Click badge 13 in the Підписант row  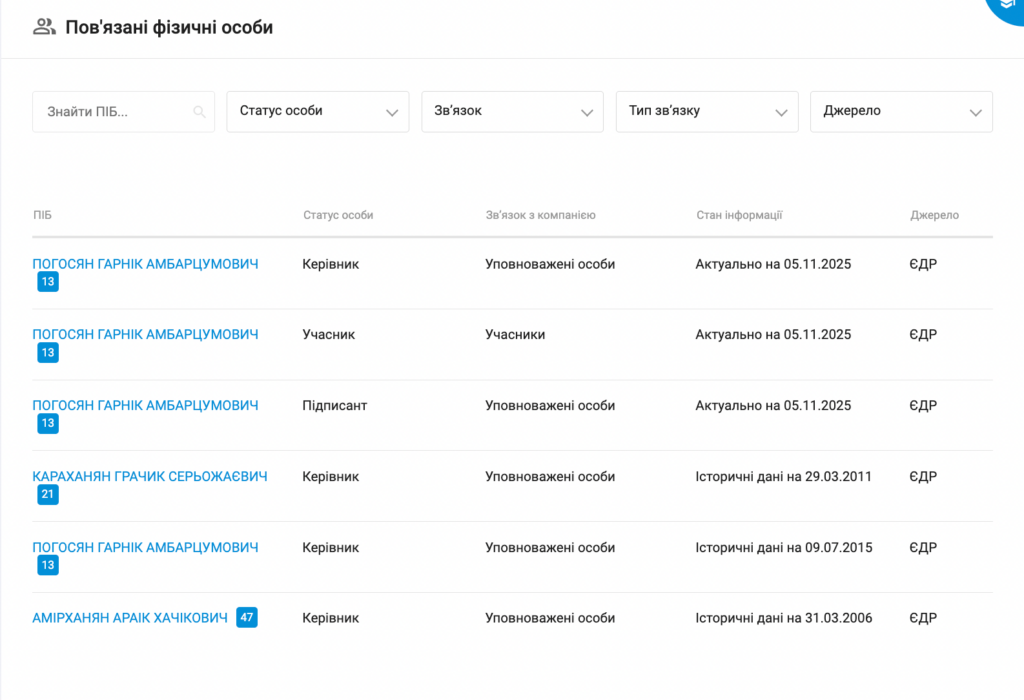[x=48, y=423]
